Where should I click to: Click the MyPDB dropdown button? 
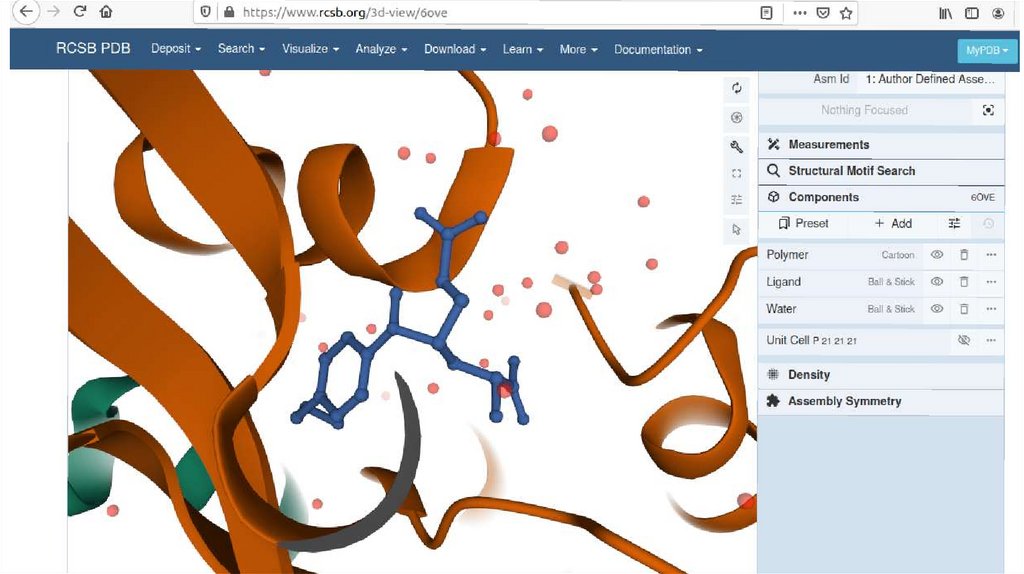[986, 50]
